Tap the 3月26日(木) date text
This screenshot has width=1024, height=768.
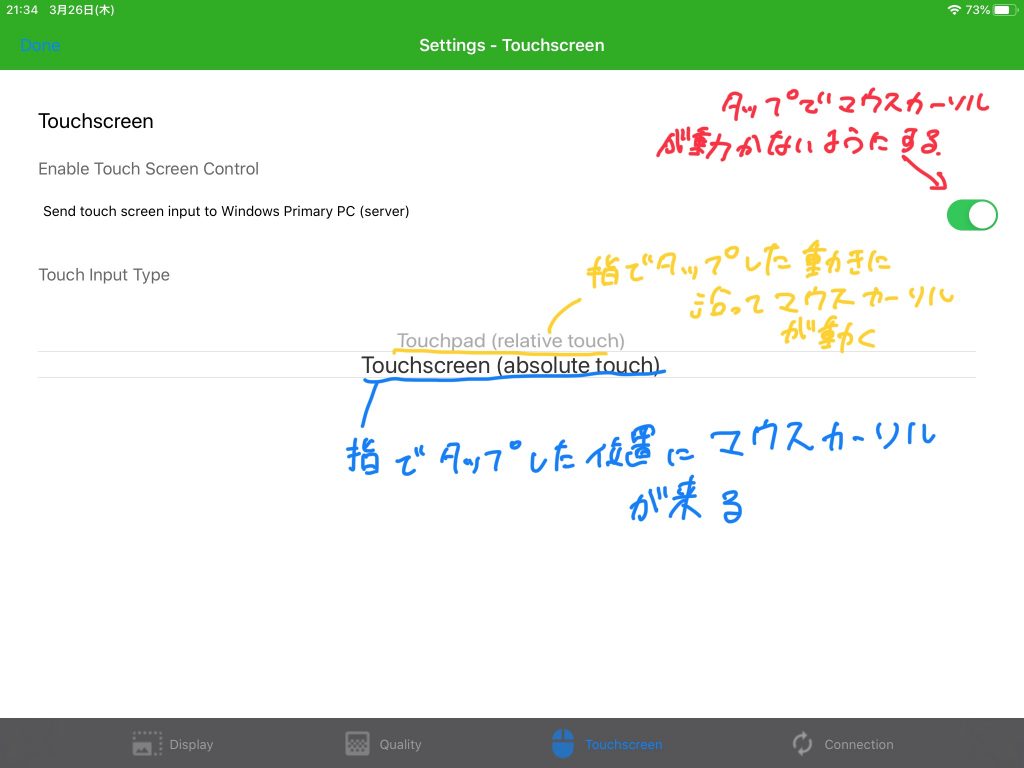pos(82,10)
